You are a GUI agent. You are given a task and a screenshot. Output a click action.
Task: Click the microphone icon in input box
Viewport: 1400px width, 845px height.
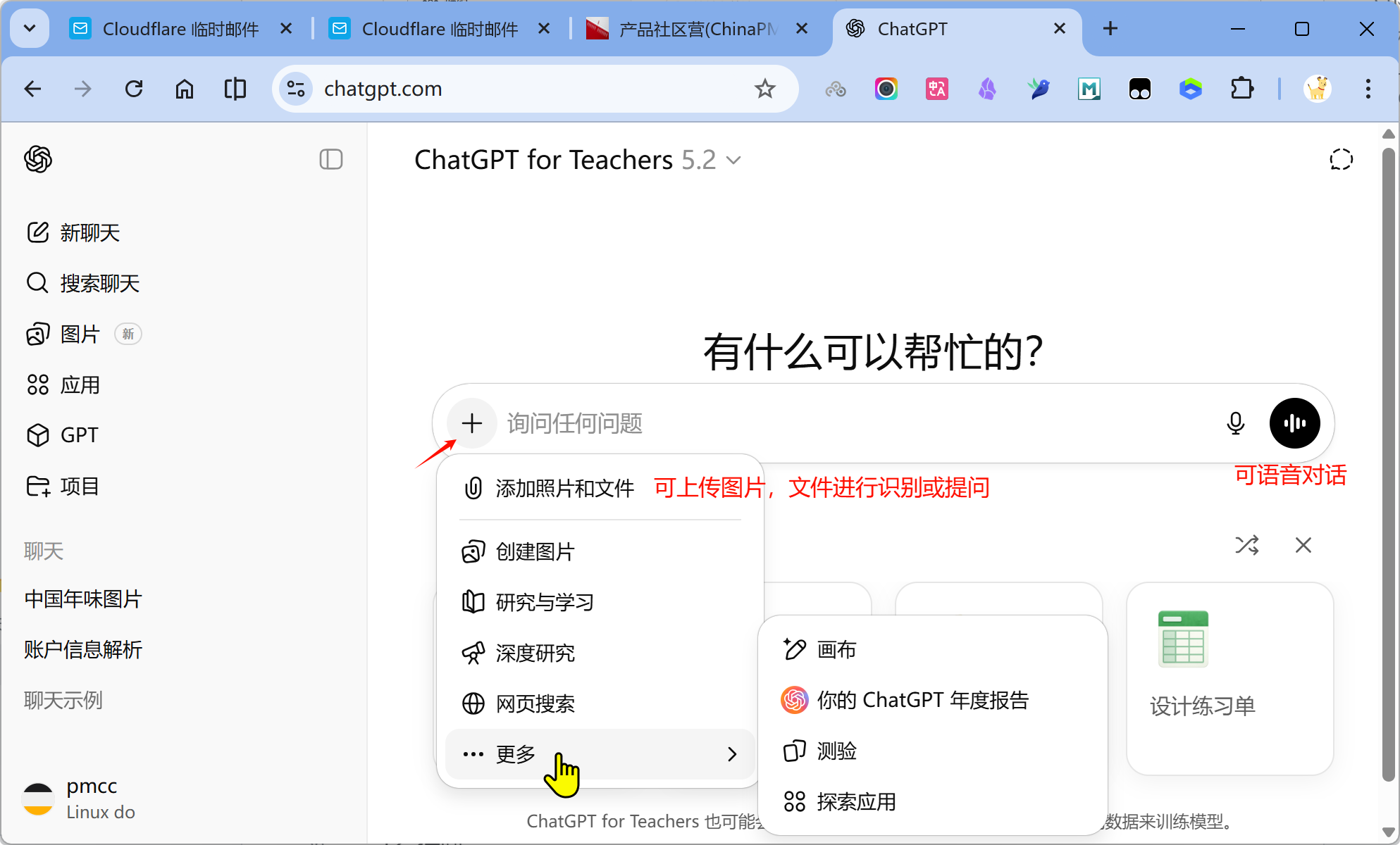(x=1235, y=423)
